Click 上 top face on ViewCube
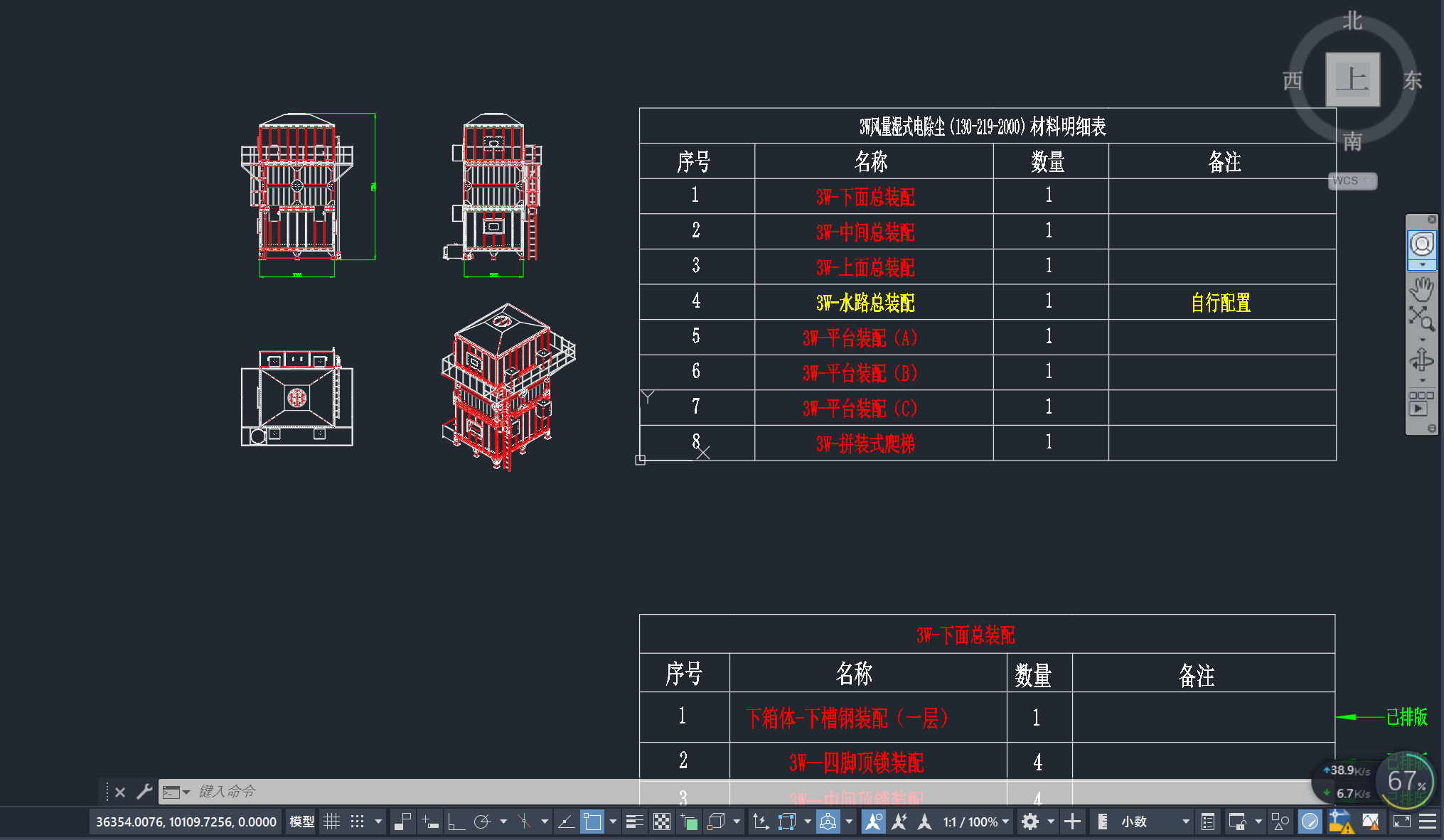The image size is (1444, 840). click(1352, 79)
